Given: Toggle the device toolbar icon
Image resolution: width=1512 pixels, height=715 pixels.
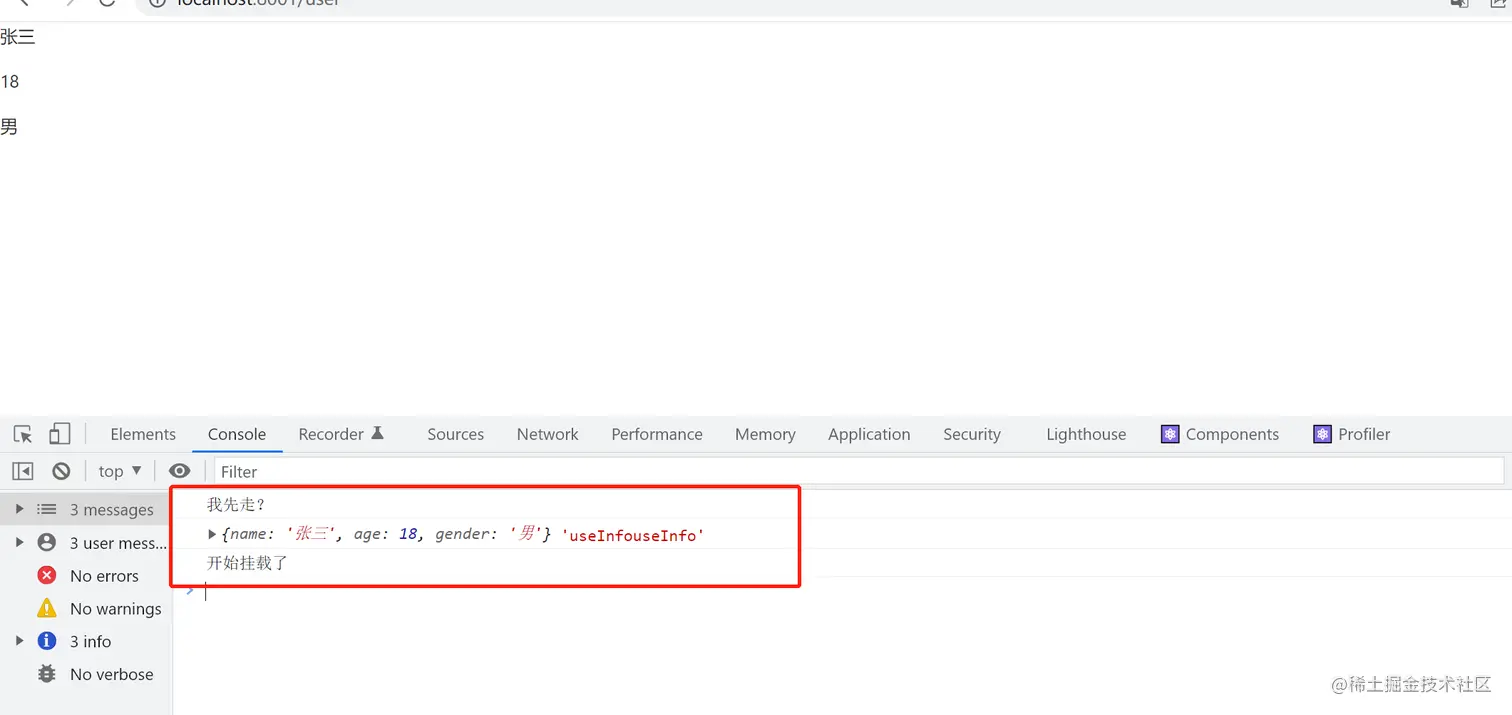Looking at the screenshot, I should [60, 434].
